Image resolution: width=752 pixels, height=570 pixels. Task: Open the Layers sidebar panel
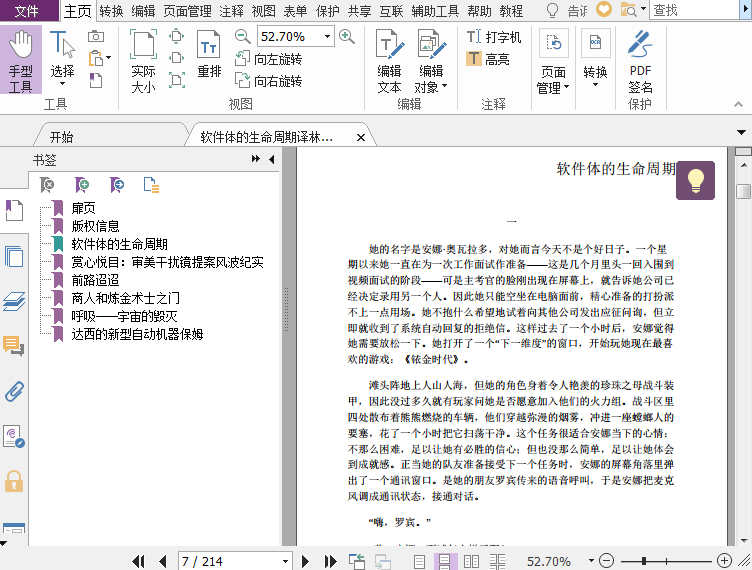coord(14,301)
